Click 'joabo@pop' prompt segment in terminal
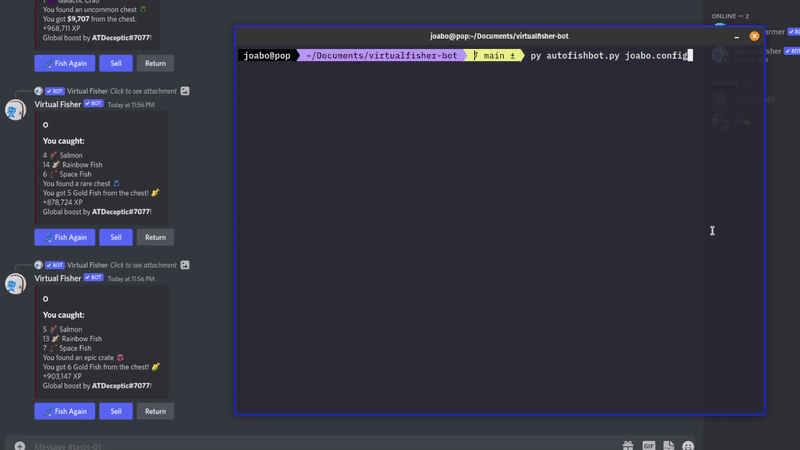Screen dimensions: 800x450 point(267,56)
